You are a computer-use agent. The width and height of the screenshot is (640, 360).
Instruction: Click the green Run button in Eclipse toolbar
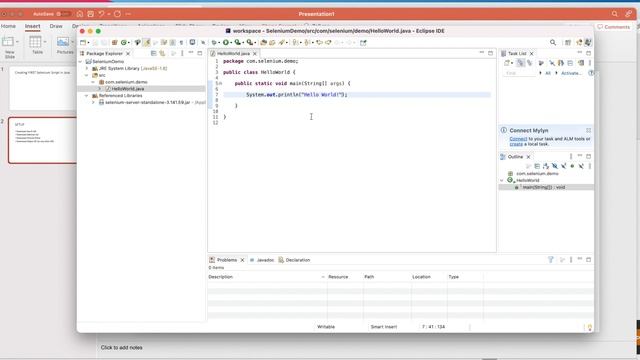click(225, 42)
